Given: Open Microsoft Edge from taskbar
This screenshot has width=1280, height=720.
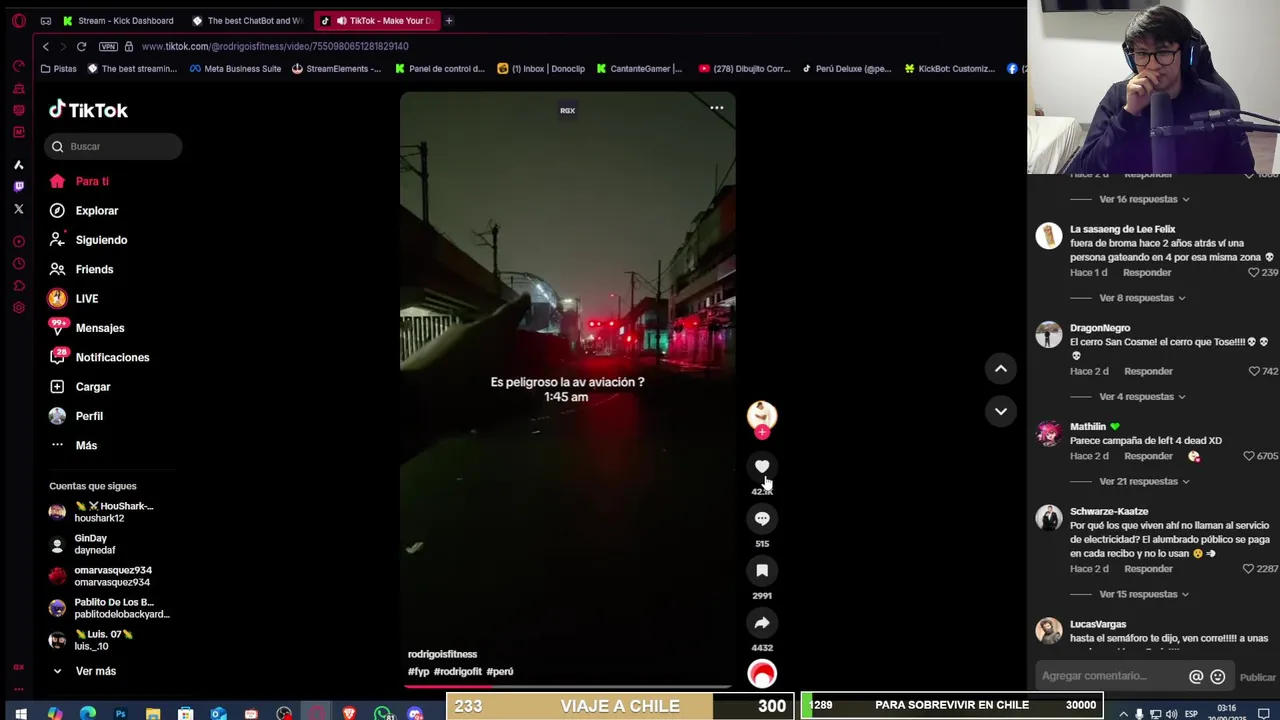Looking at the screenshot, I should click(87, 713).
